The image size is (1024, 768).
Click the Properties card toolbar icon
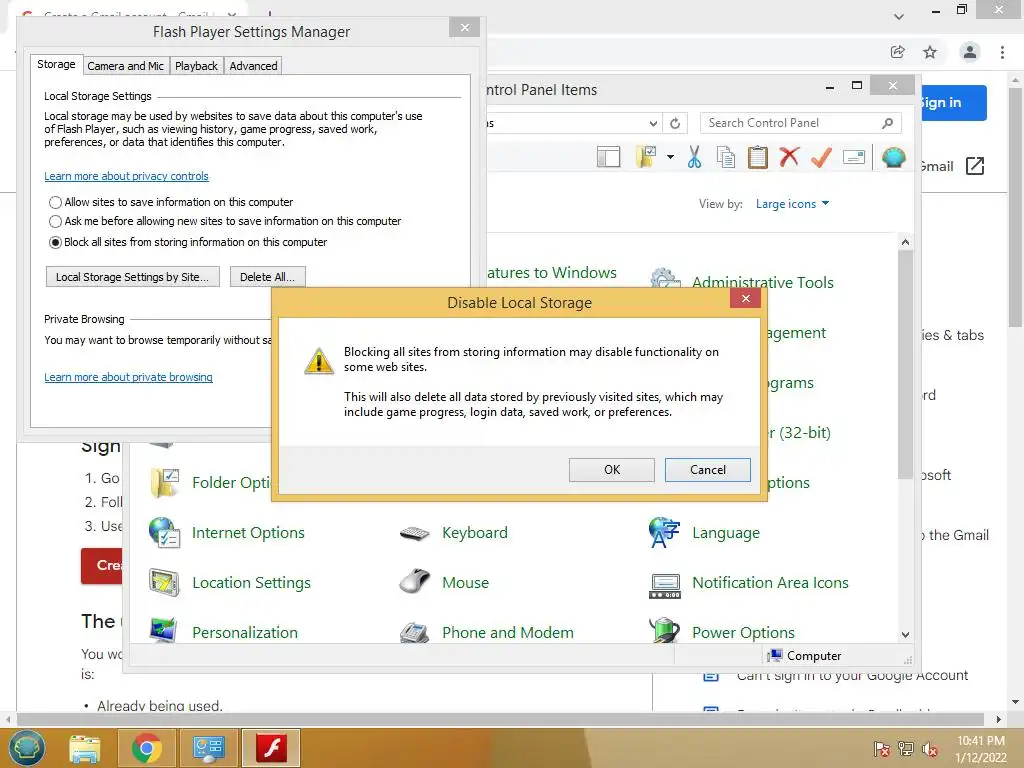click(854, 157)
